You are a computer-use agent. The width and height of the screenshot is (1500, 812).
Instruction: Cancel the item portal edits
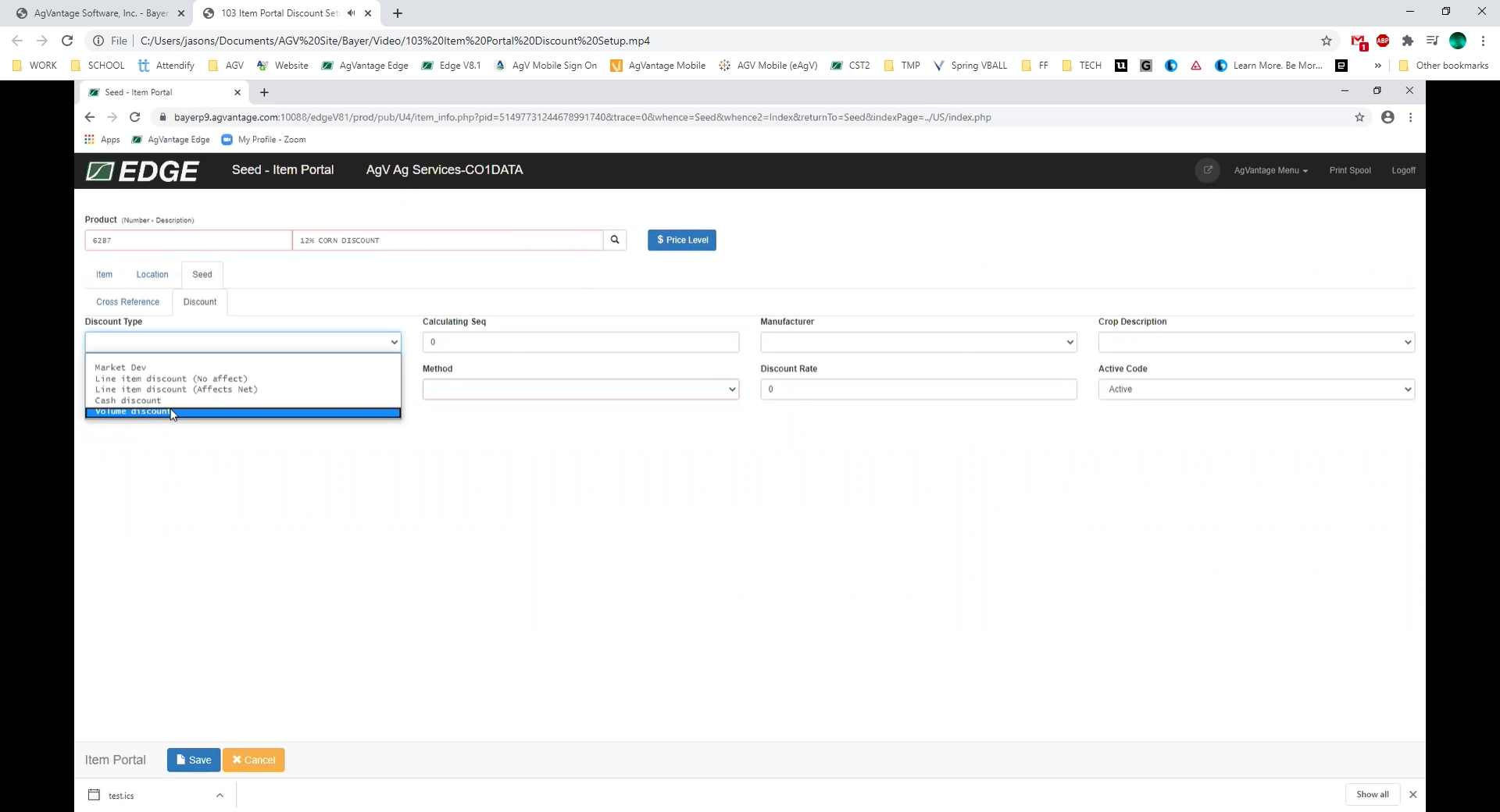tap(254, 760)
